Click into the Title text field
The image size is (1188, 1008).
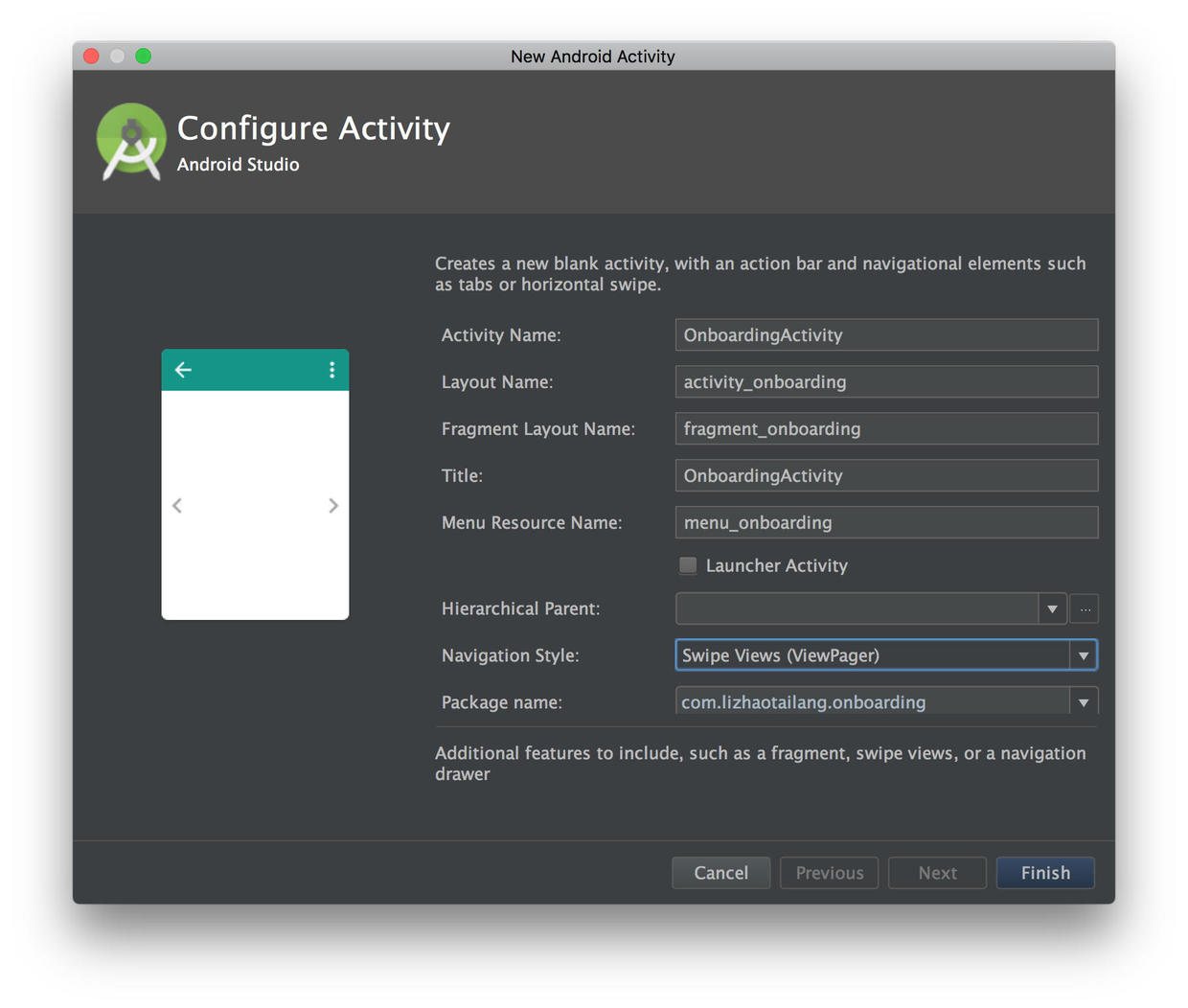coord(886,476)
